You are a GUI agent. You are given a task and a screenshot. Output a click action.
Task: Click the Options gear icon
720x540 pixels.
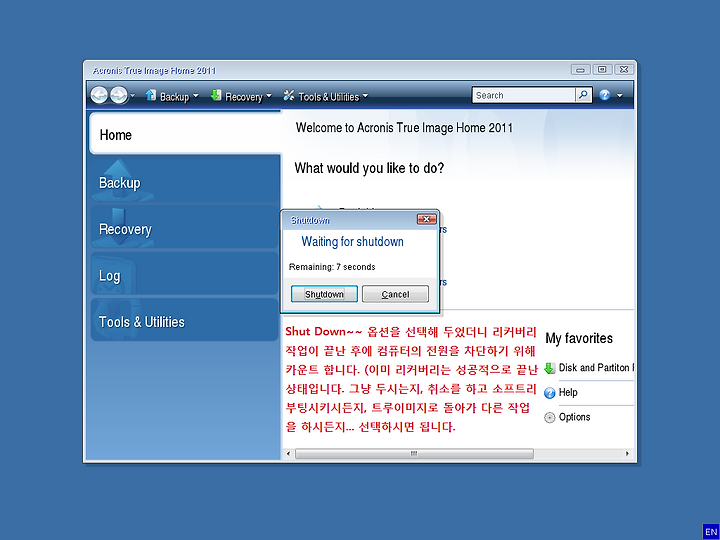coord(550,418)
